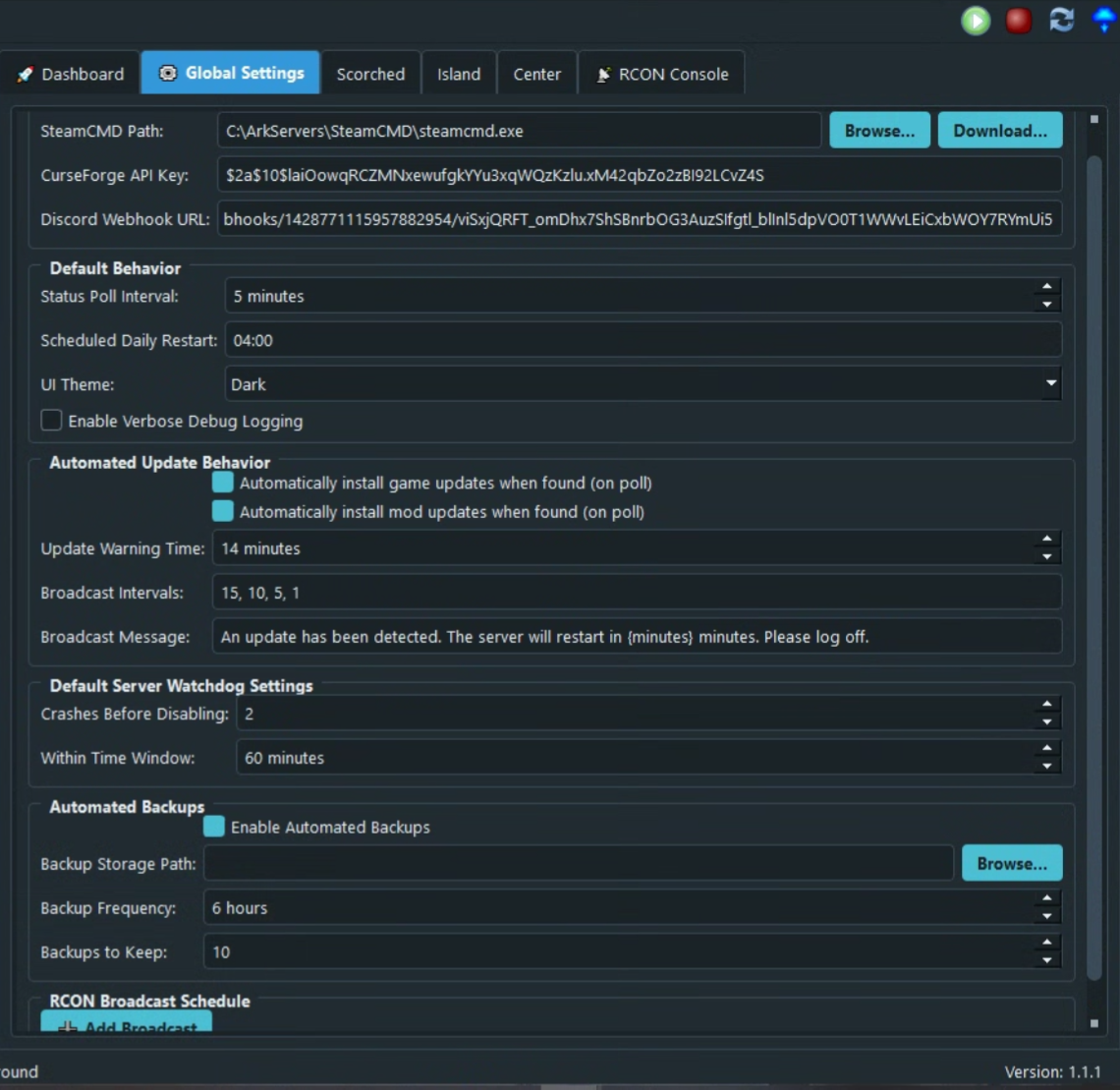This screenshot has height=1090, width=1120.
Task: Click the green Start server play icon
Action: coord(976,21)
